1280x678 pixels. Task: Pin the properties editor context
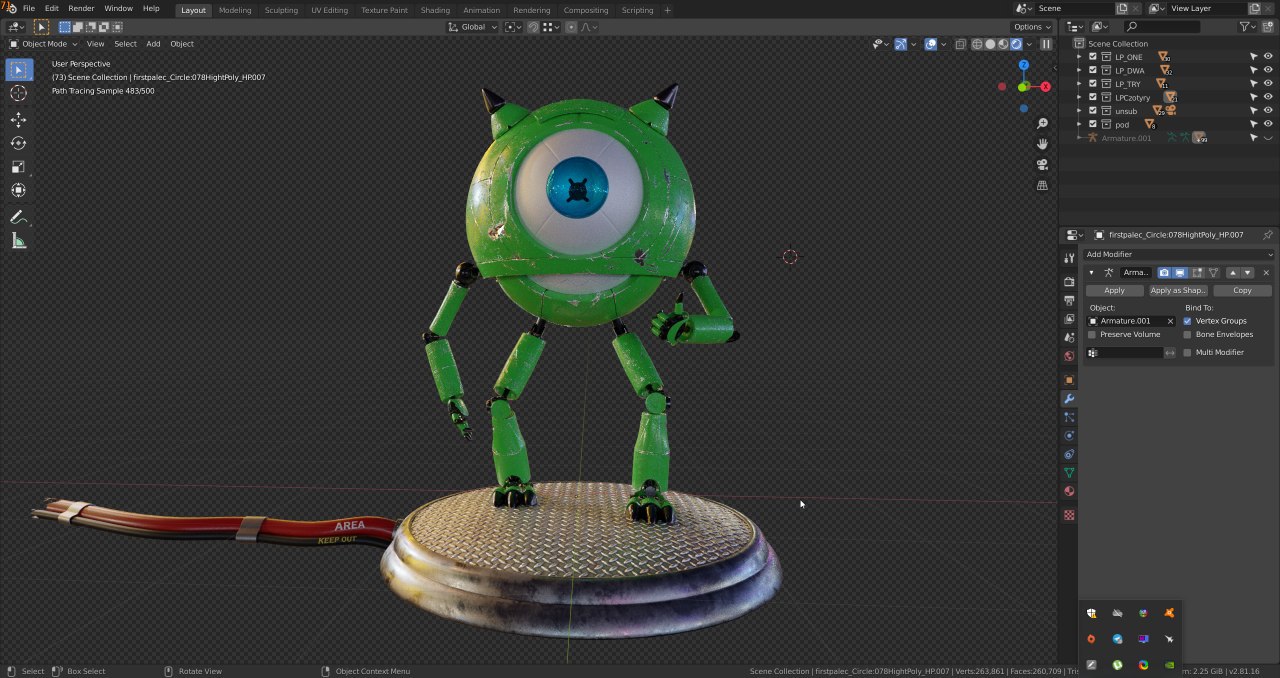tap(1269, 235)
